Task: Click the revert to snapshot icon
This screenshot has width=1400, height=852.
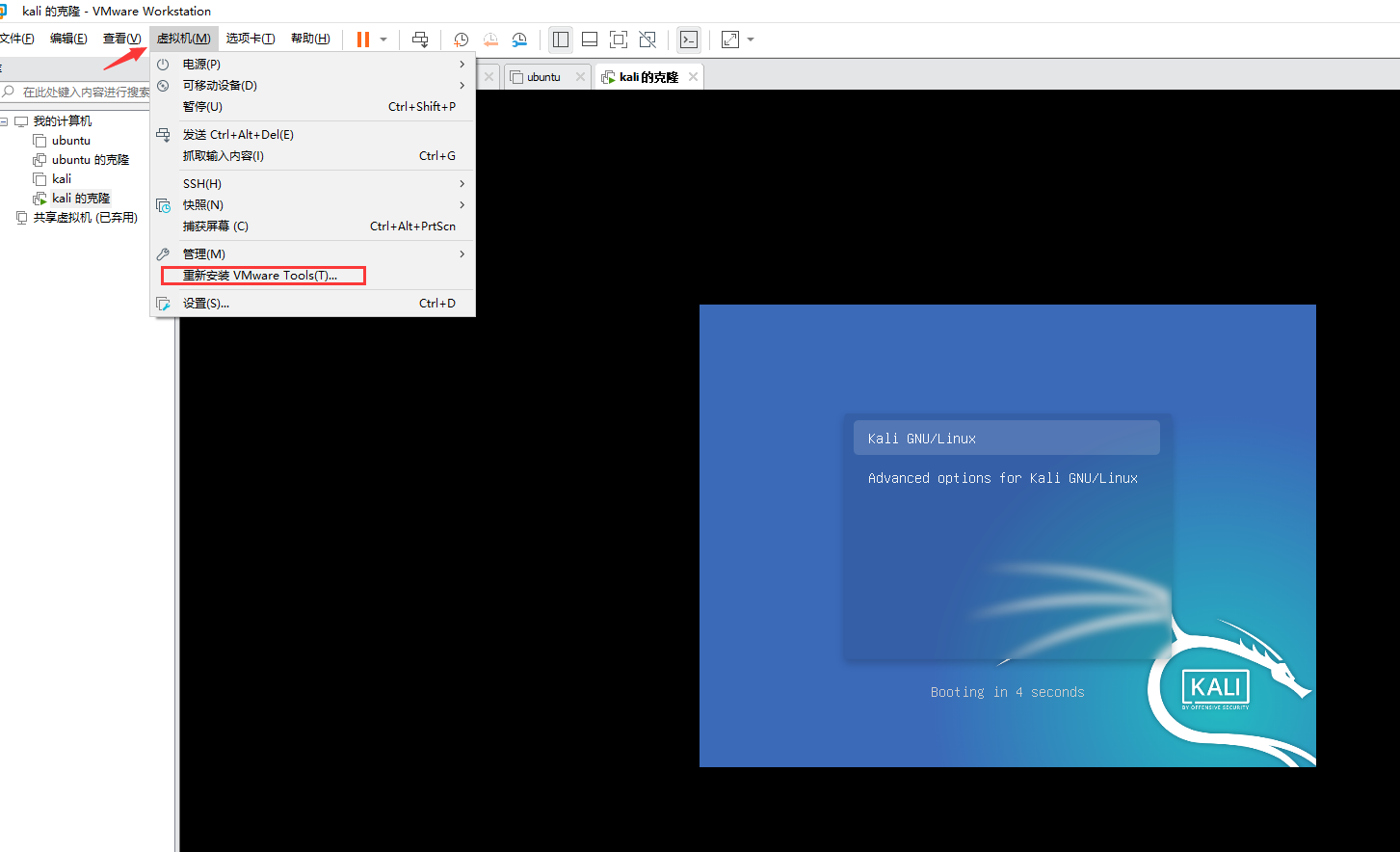Action: tap(490, 40)
